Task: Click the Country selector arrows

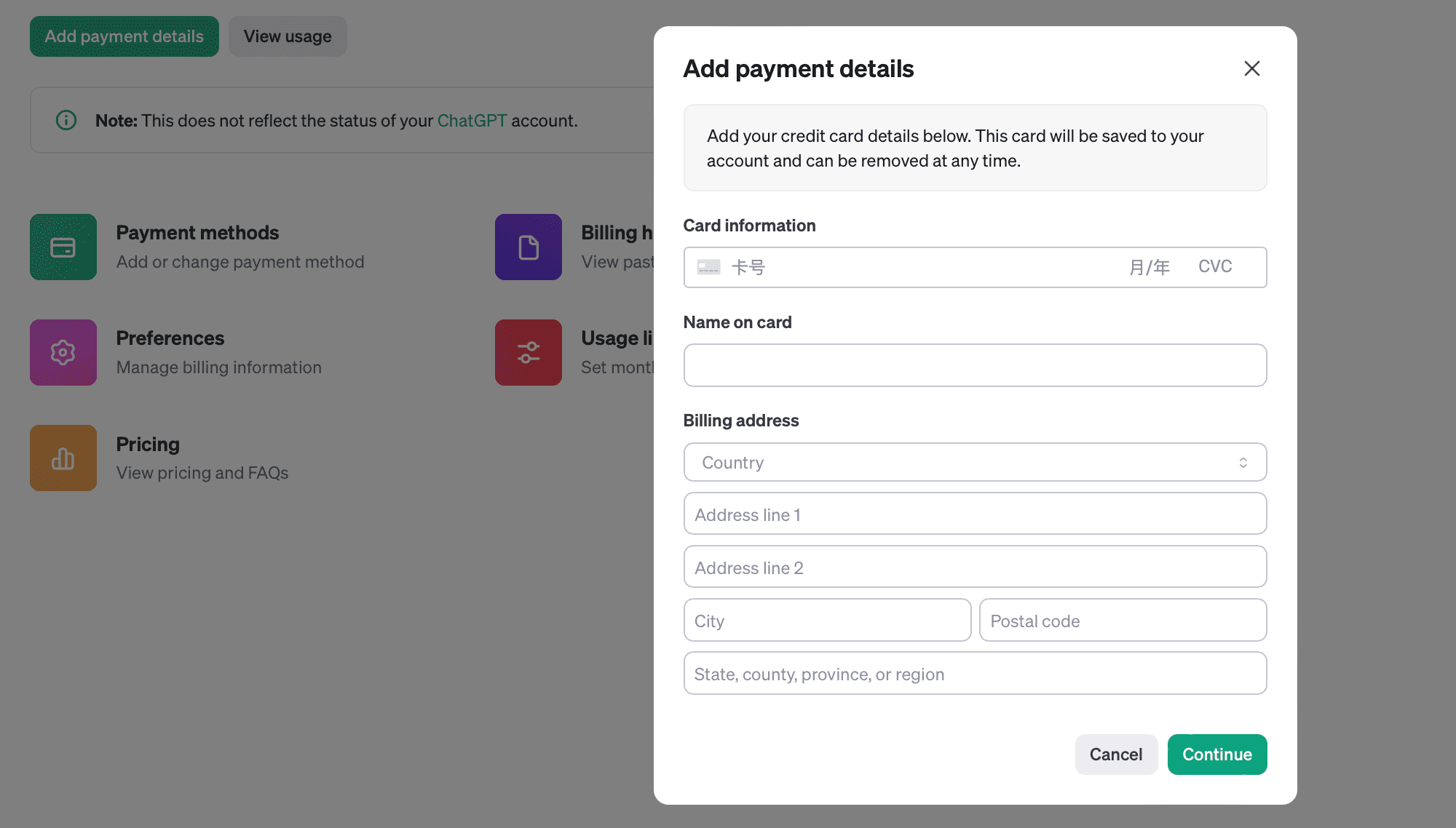Action: 1243,463
